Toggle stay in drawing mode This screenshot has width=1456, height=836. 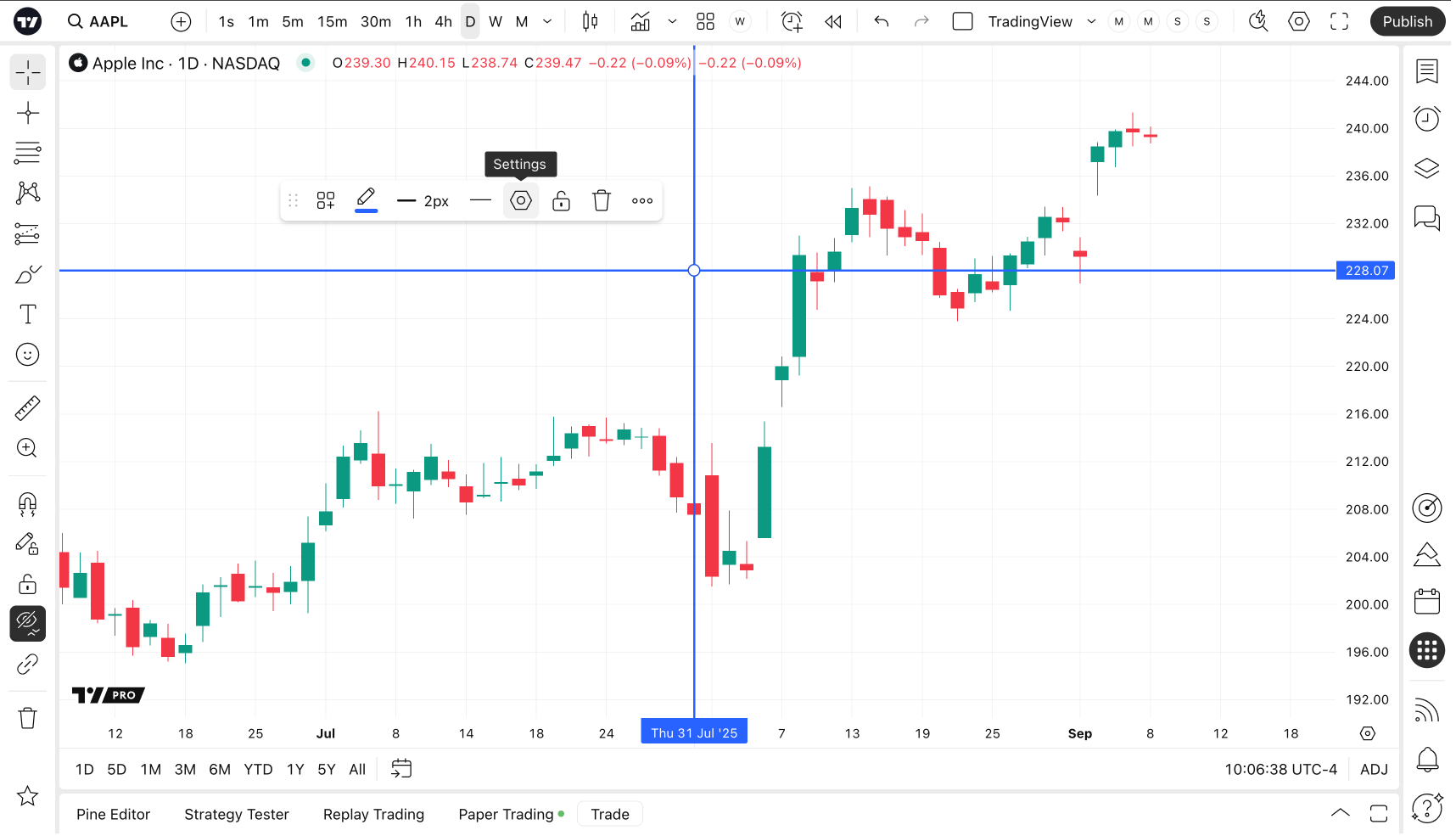click(x=28, y=544)
